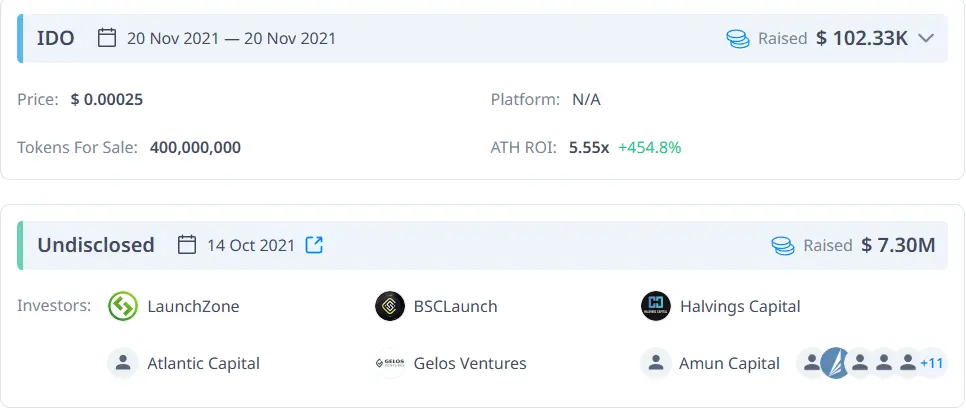Open the Halvings Capital investor page
This screenshot has width=966, height=410.
740,306
